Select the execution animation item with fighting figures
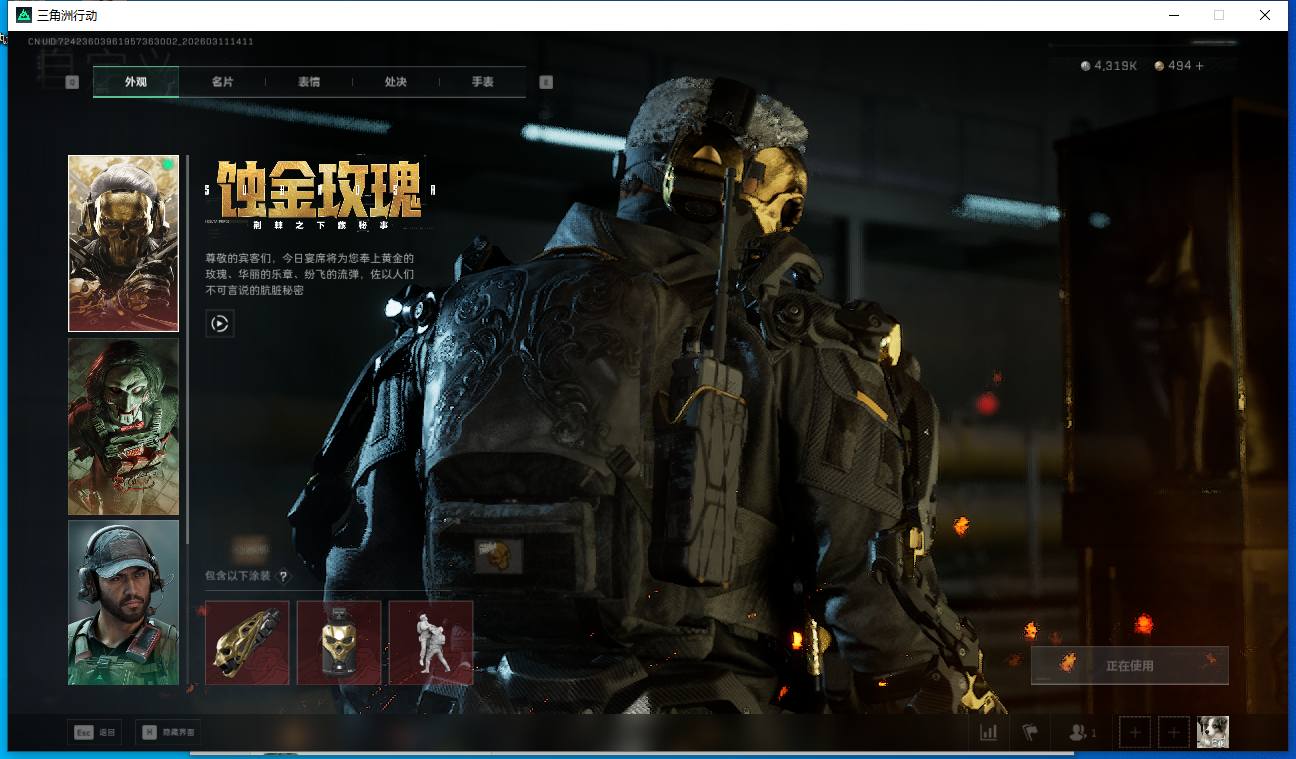 [x=430, y=642]
